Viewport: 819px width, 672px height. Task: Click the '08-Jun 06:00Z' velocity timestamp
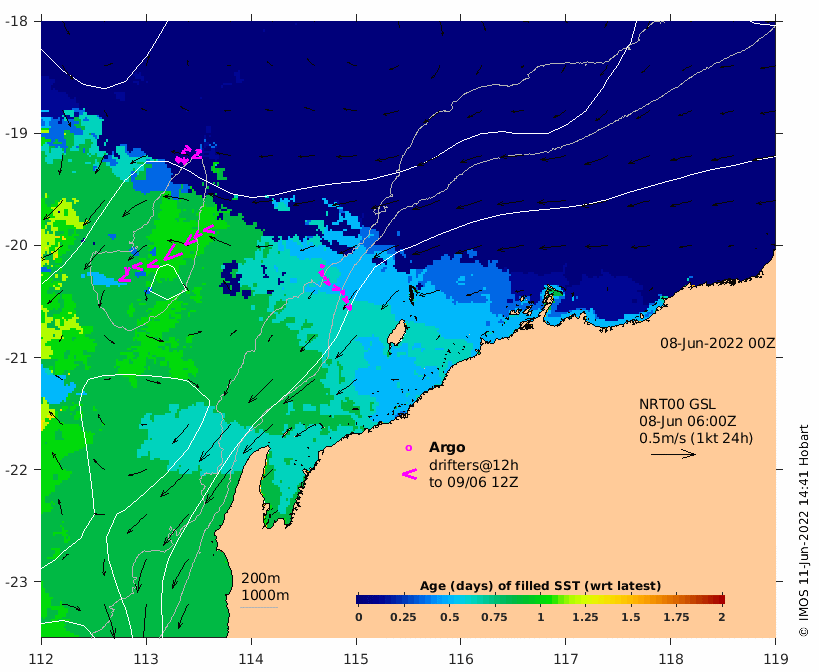click(x=688, y=421)
